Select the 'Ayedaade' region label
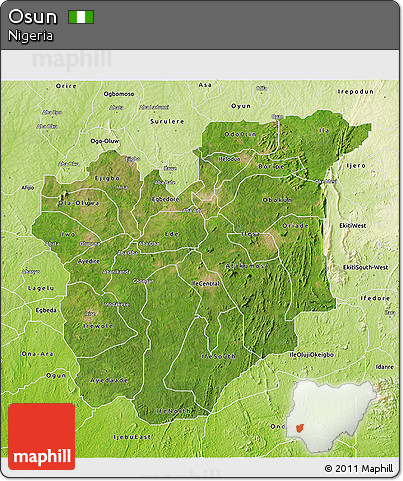The height and width of the screenshot is (481, 403). 109,380
